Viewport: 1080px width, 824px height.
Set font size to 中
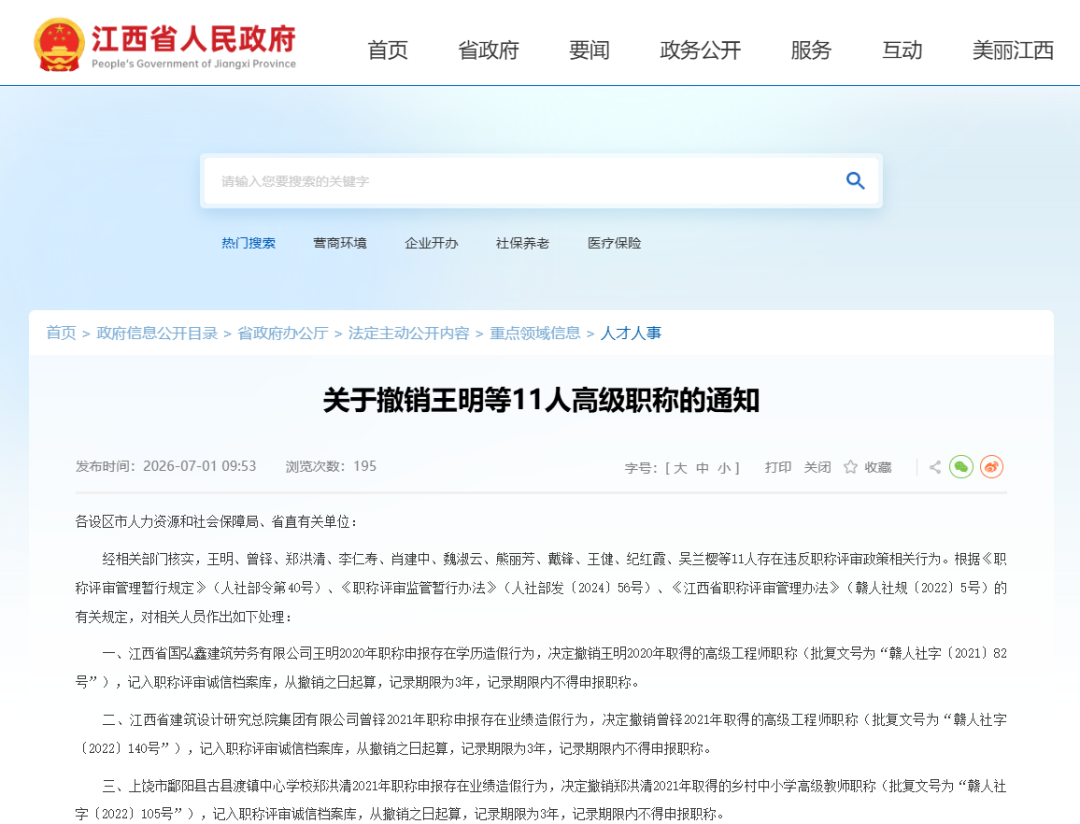point(703,468)
